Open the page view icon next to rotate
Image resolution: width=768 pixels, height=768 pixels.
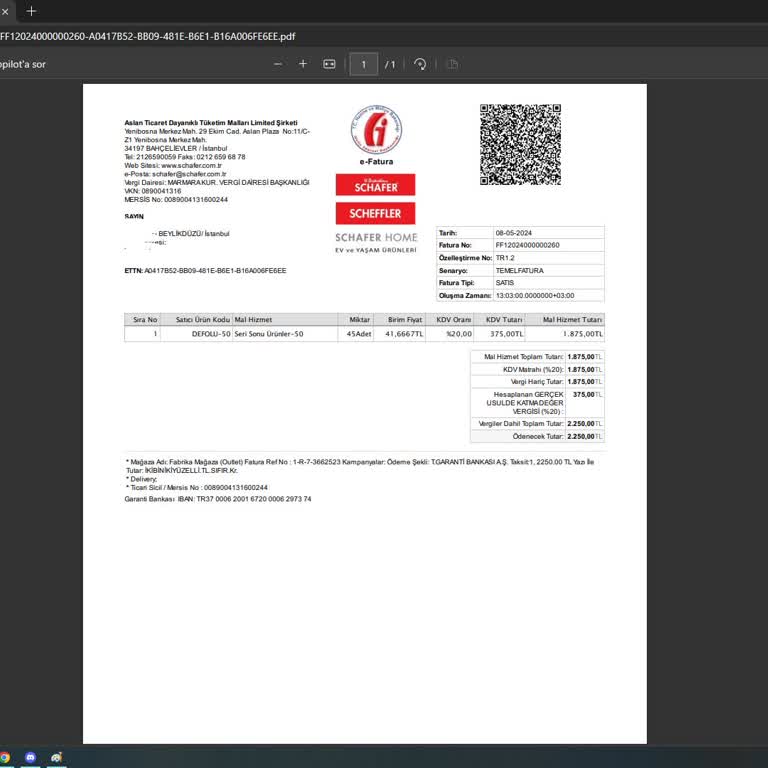click(453, 64)
